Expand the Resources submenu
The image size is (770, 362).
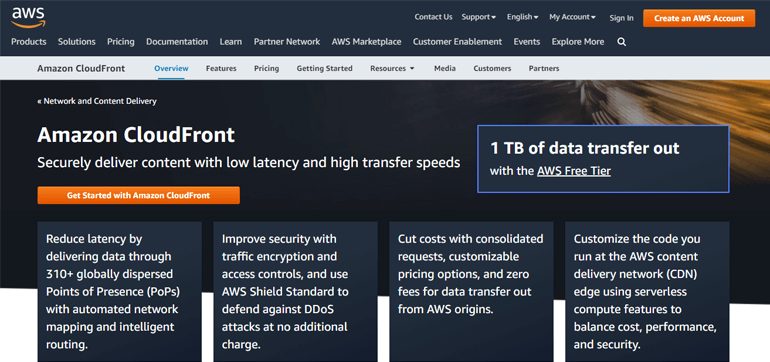click(x=392, y=68)
